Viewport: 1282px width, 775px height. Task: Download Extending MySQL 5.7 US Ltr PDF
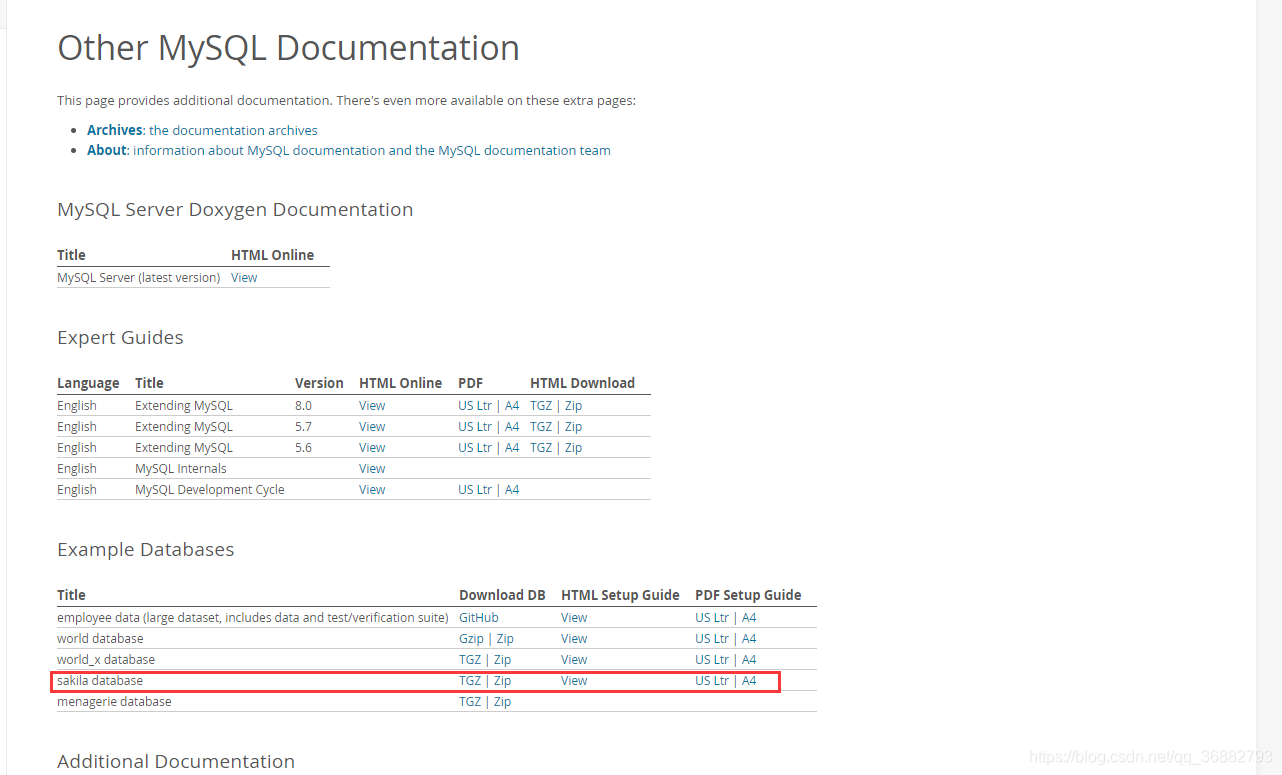(475, 427)
